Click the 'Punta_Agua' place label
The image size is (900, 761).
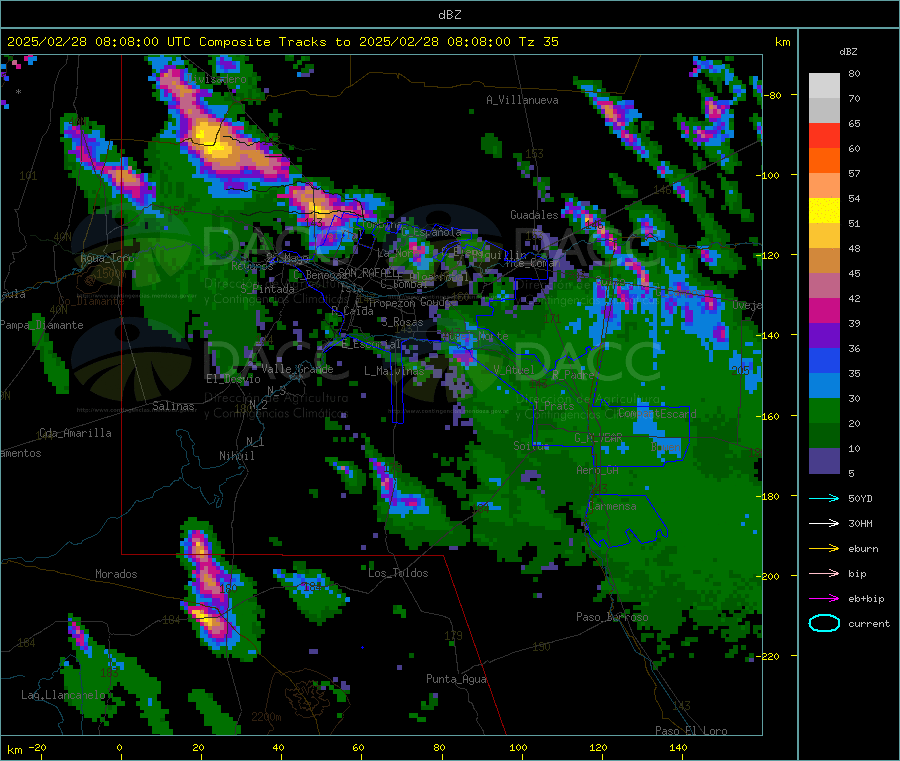(456, 679)
